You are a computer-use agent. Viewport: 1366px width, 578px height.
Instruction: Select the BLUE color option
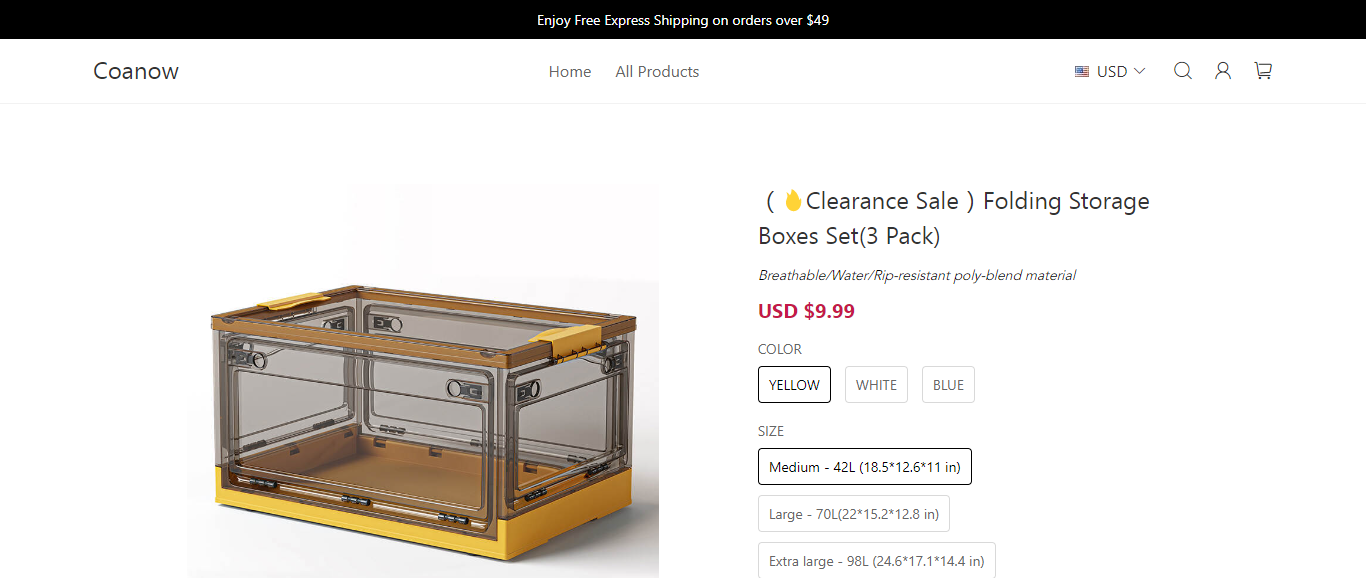click(948, 385)
